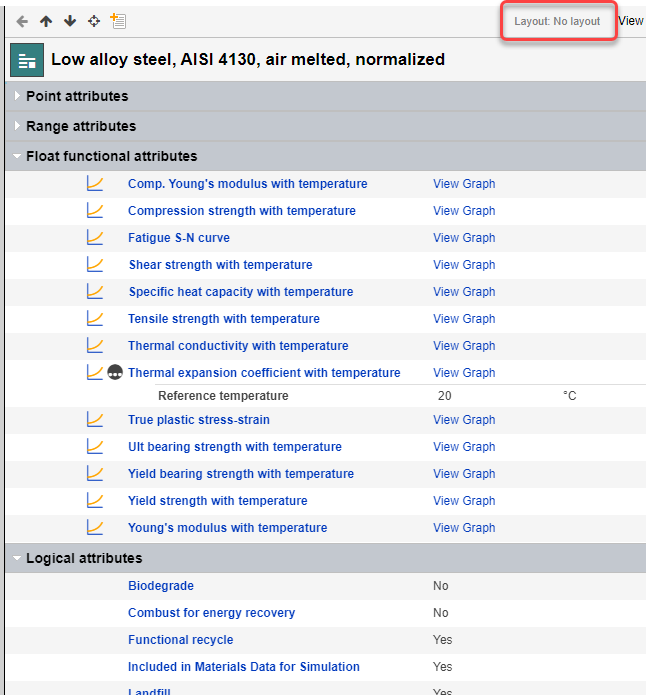Click the meta-attribute icon beside Thermal expansion coefficient
The image size is (646, 695).
[116, 372]
